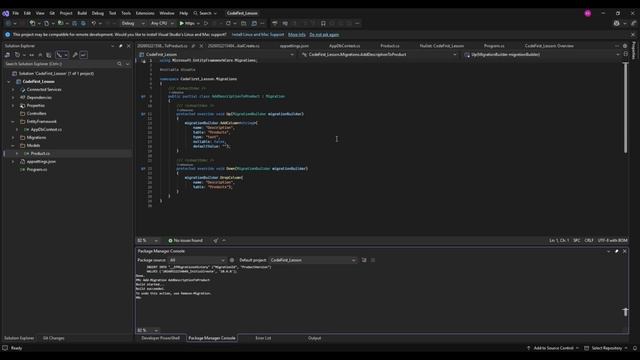Close the active ToProduct.cs migration tab
The image size is (640, 360).
point(201,46)
